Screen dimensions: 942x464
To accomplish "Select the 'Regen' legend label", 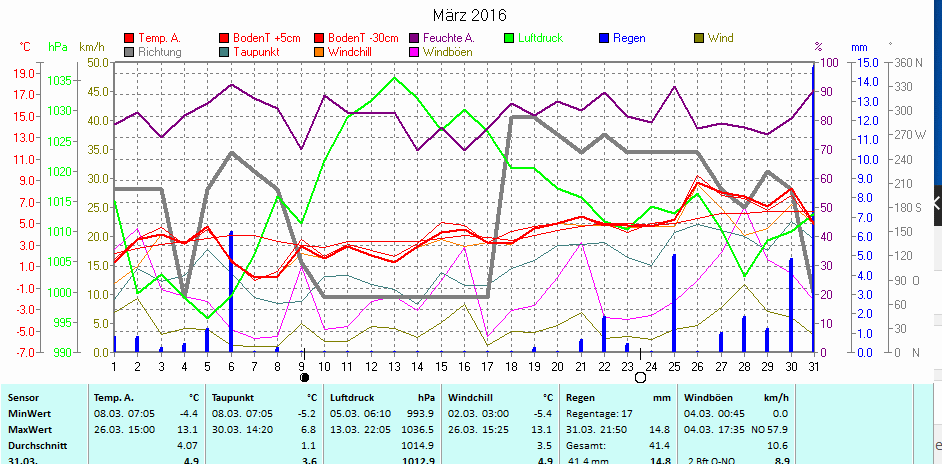I will 629,38.
